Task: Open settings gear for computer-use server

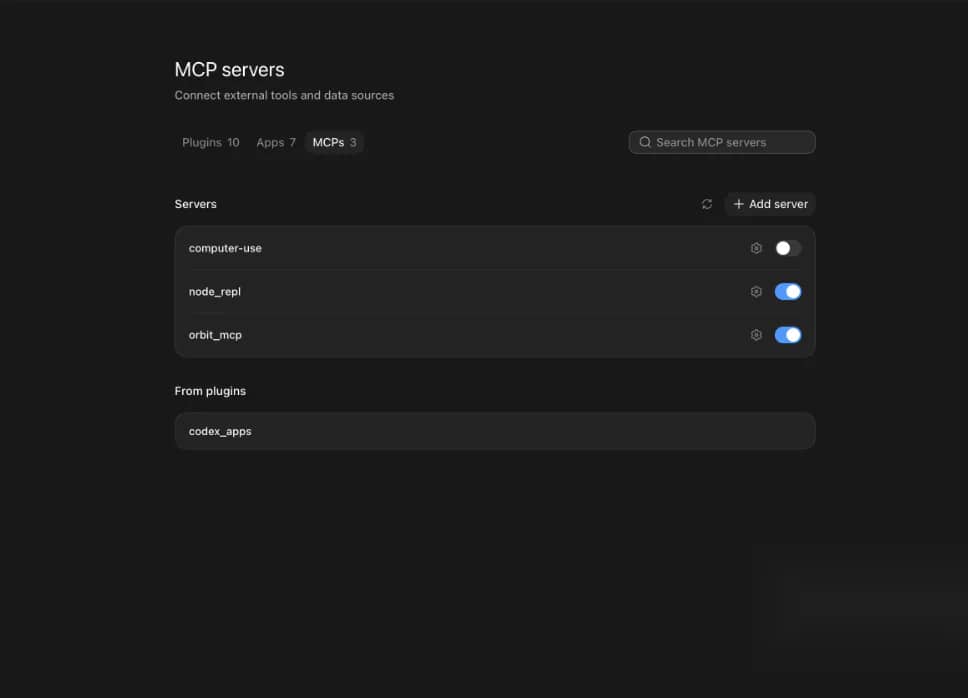Action: click(x=756, y=248)
